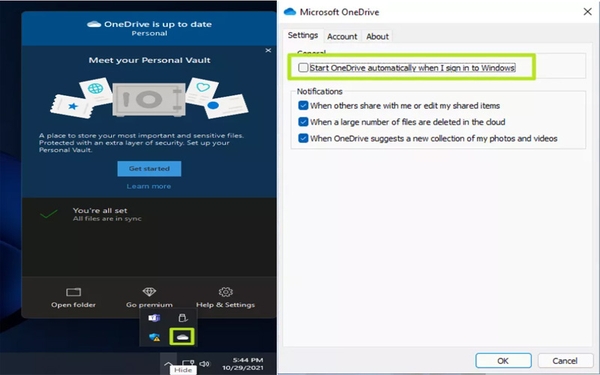
Task: Switch to the Account tab
Action: tap(342, 36)
